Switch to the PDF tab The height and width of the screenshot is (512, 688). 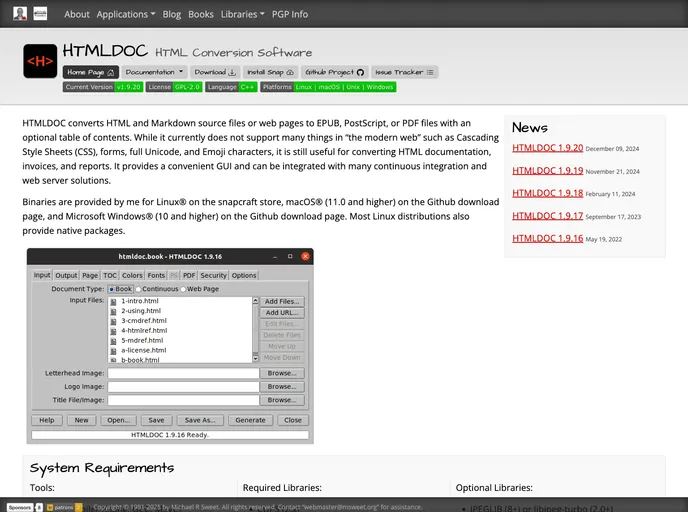point(189,276)
